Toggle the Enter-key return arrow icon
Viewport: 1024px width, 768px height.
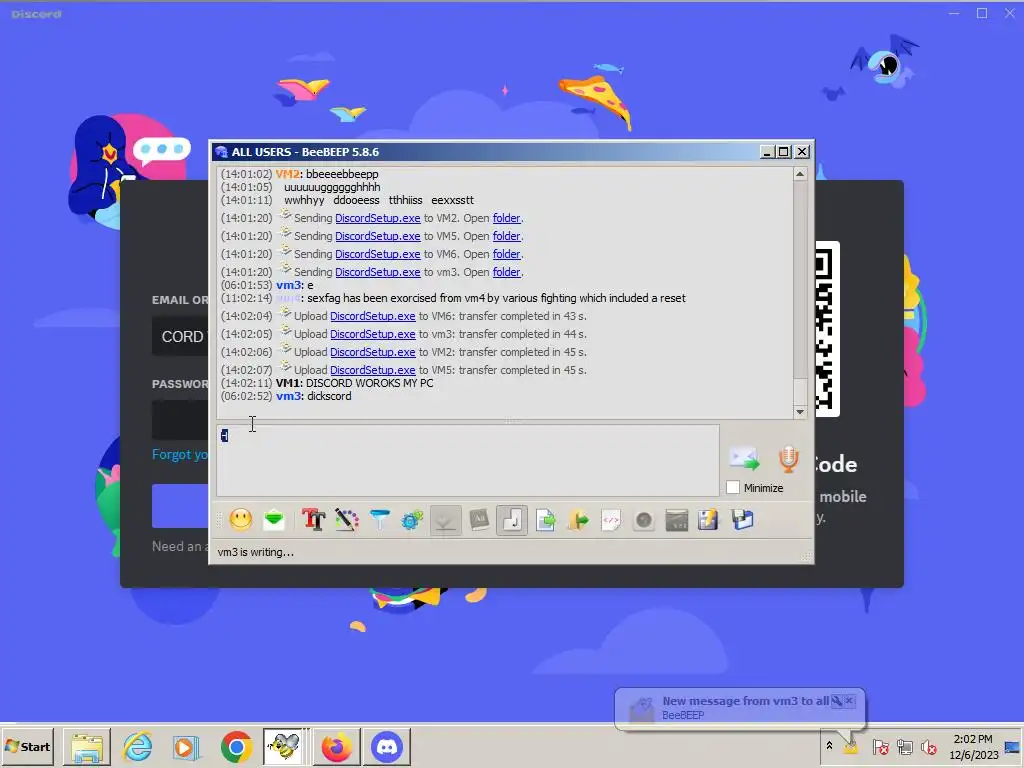(512, 520)
